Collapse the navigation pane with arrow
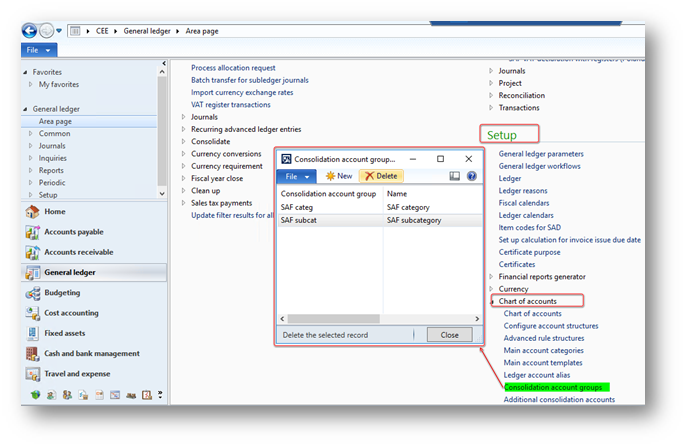 [164, 63]
